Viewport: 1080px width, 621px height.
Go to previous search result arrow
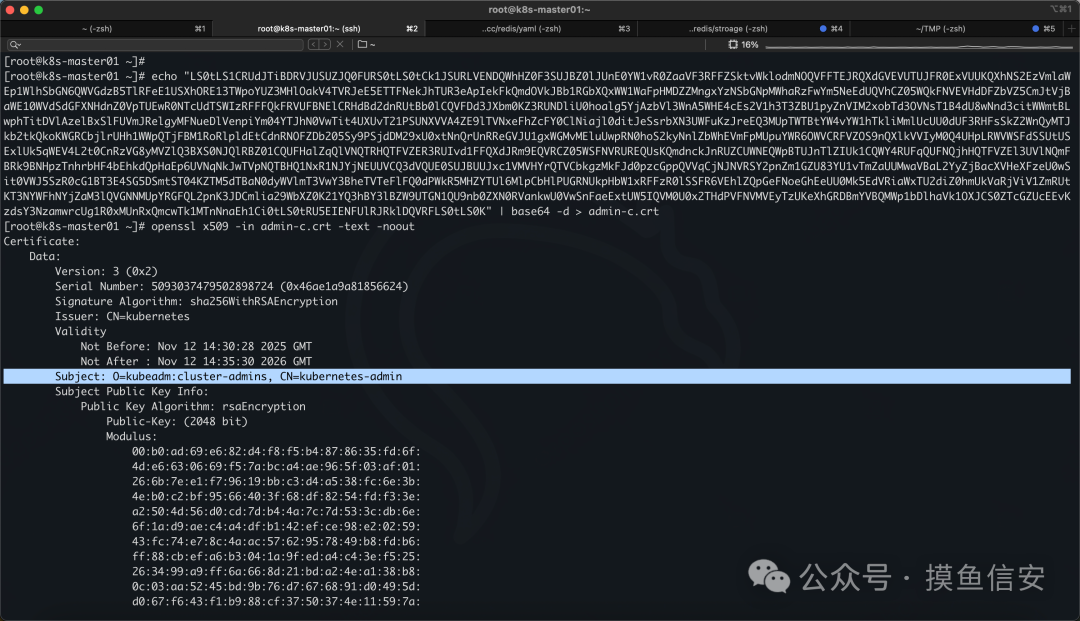(x=313, y=44)
